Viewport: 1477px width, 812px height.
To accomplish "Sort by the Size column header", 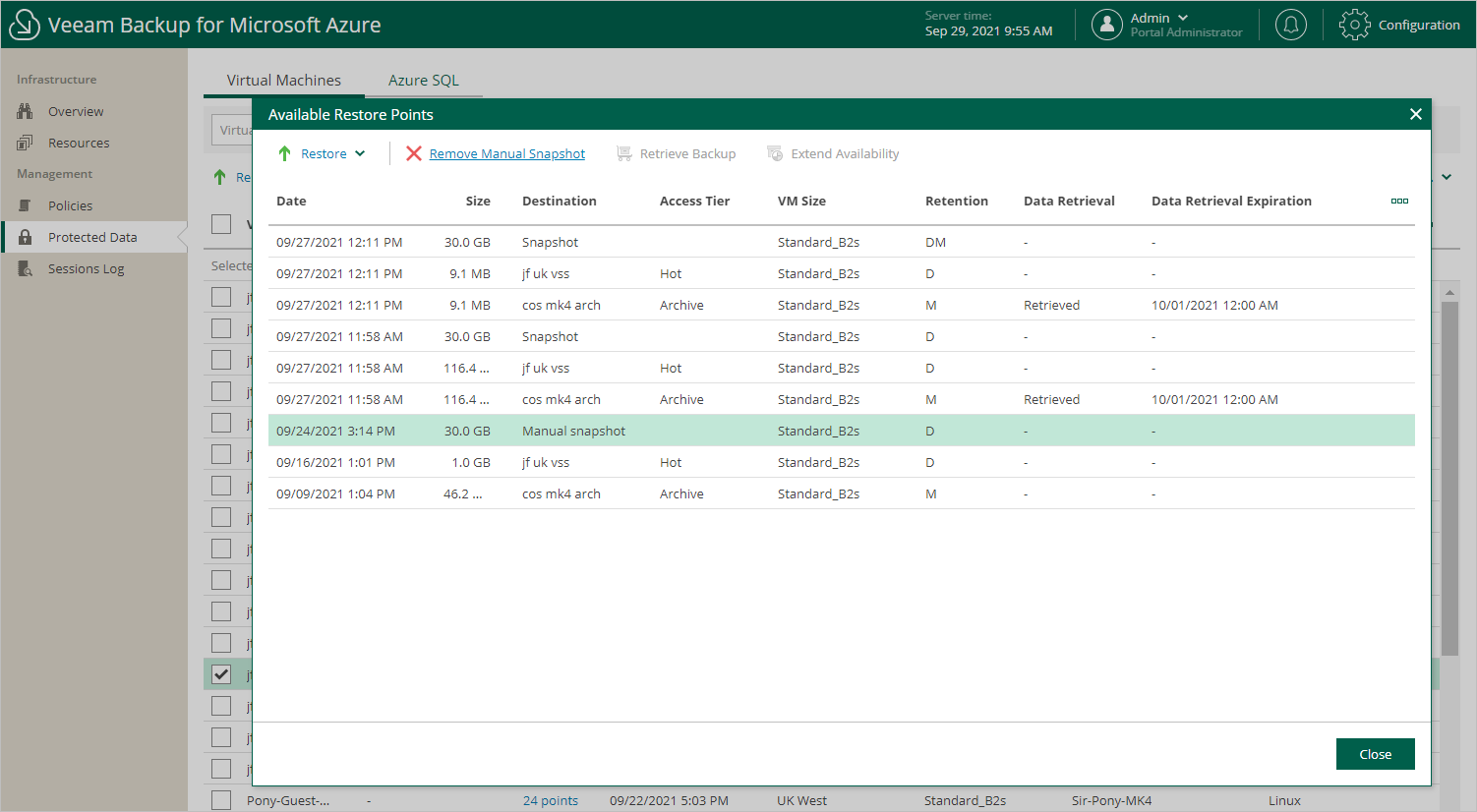I will tap(478, 201).
